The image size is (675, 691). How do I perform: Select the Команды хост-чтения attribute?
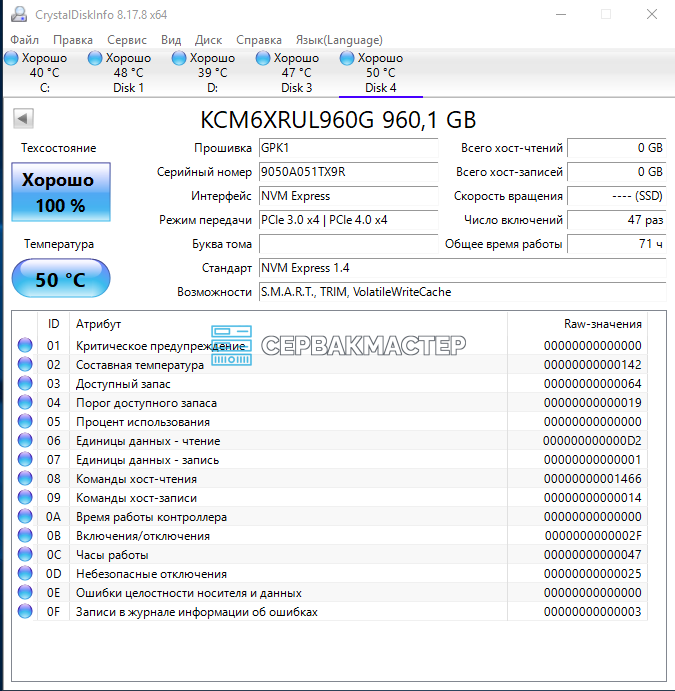[136, 479]
